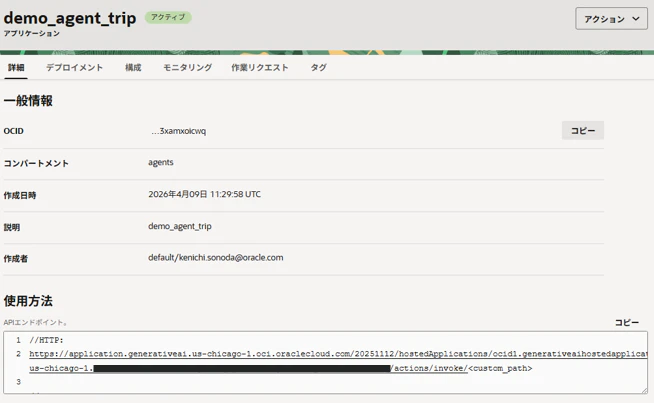Open the 作業リクエスト tab

[x=260, y=68]
